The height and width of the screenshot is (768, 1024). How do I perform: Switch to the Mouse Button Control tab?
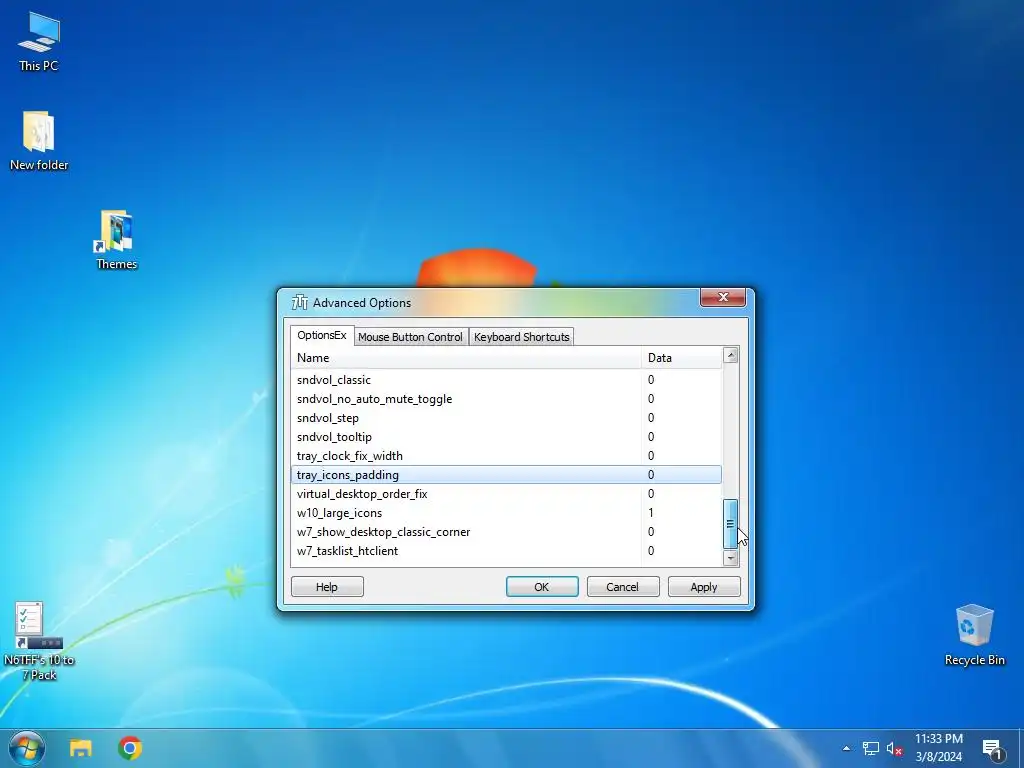(410, 337)
